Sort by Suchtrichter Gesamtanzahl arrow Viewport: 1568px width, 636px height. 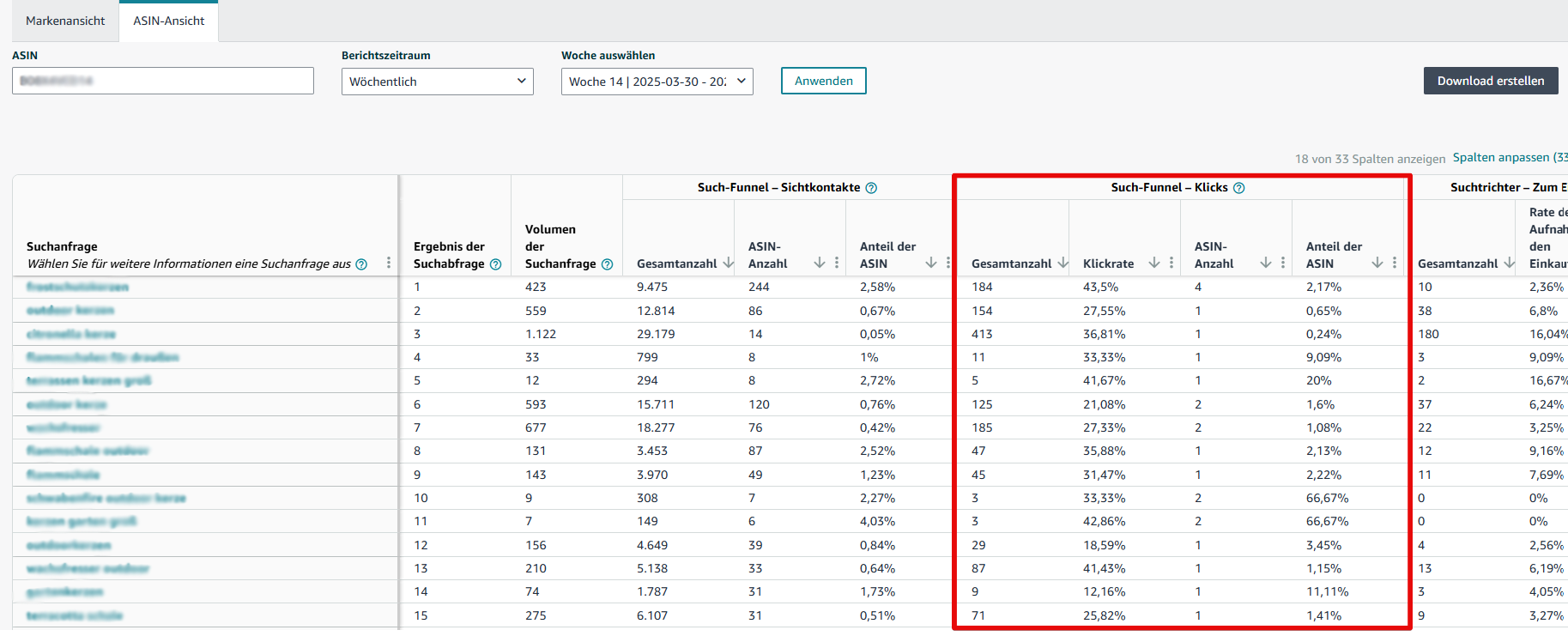(x=1510, y=263)
